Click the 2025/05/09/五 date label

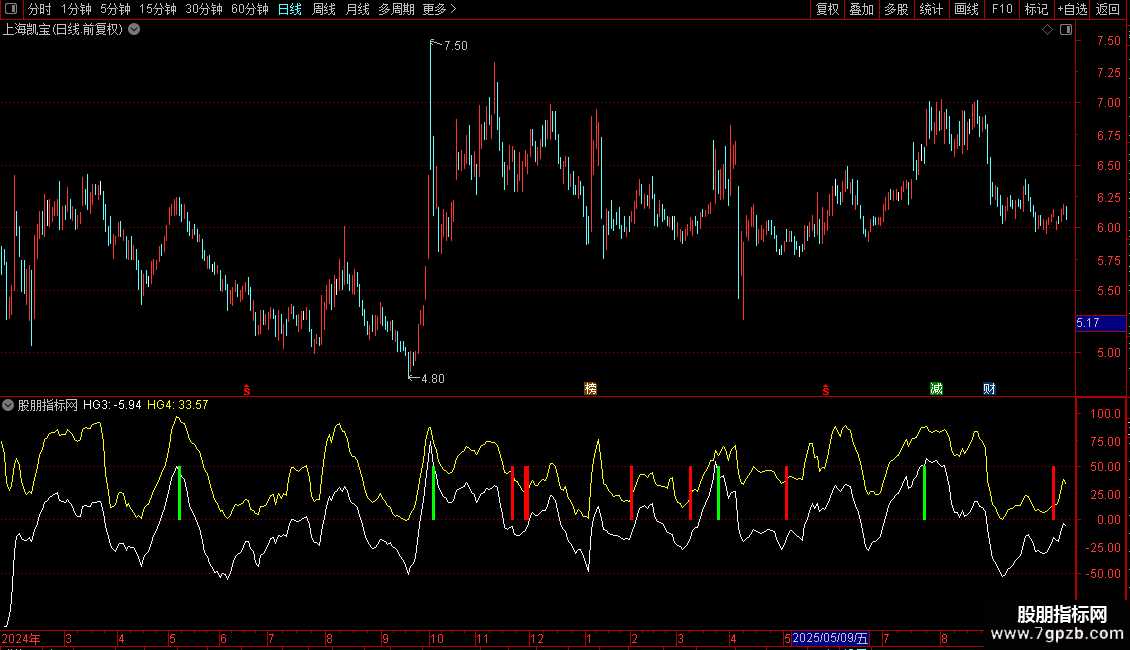point(830,638)
